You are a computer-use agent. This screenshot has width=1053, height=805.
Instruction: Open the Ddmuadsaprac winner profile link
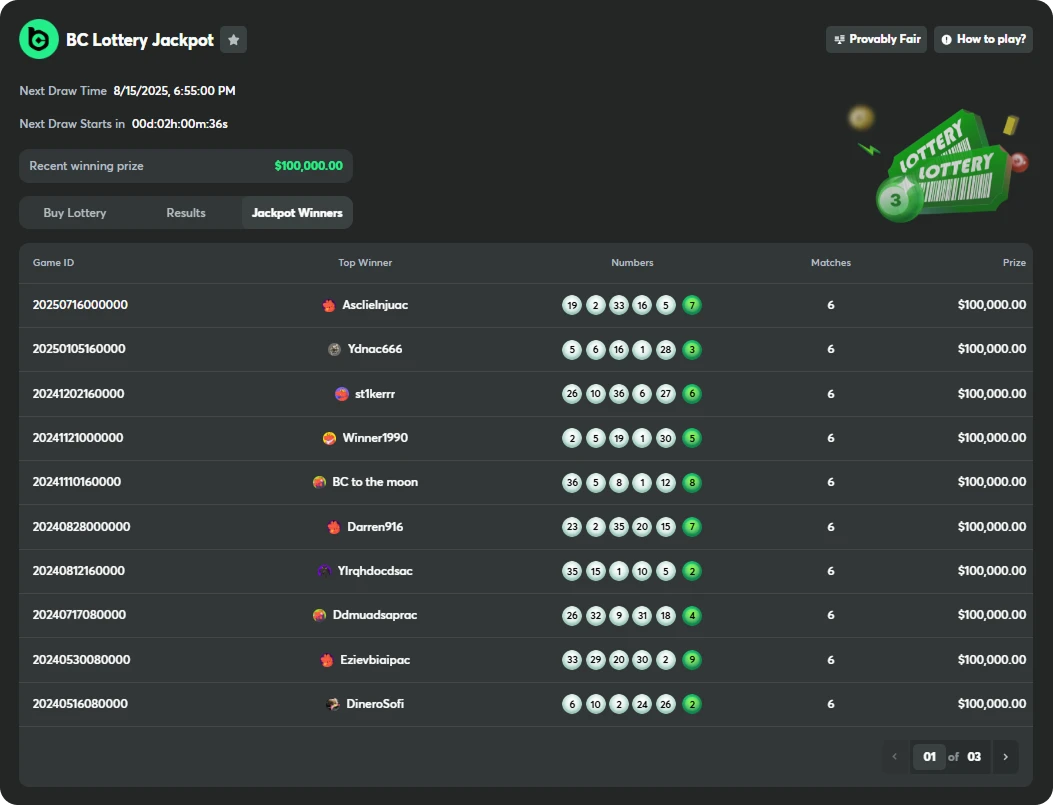click(x=375, y=615)
